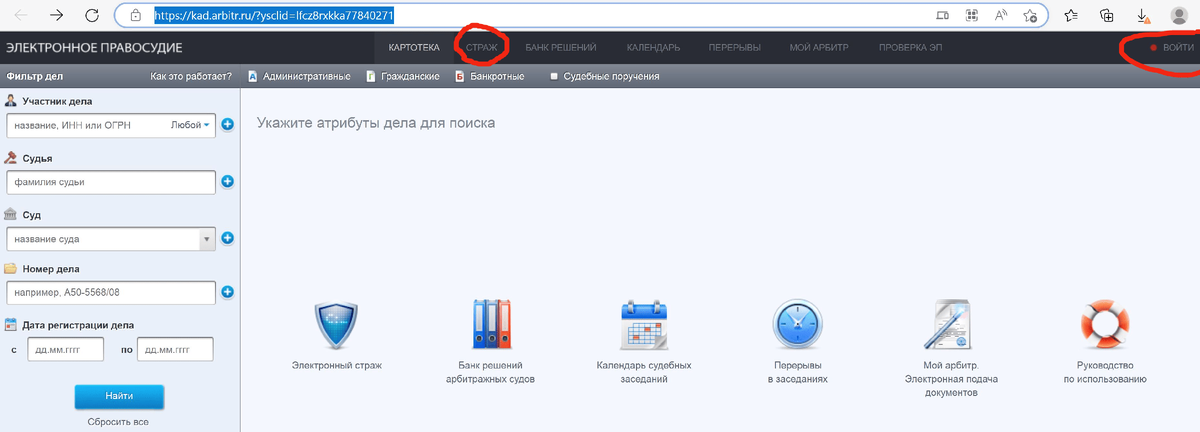The image size is (1200, 432).
Task: Open Руководство lifebuoy icon
Action: click(1104, 326)
